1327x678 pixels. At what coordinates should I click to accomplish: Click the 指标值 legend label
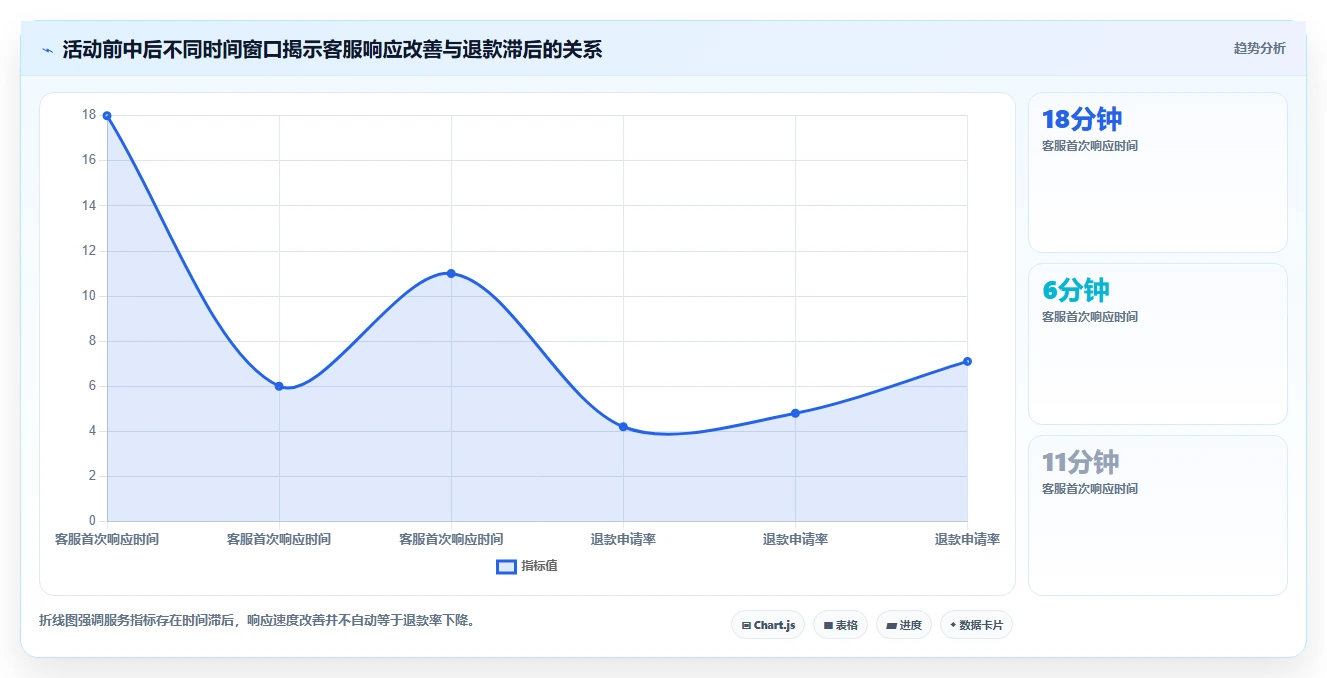click(x=539, y=566)
